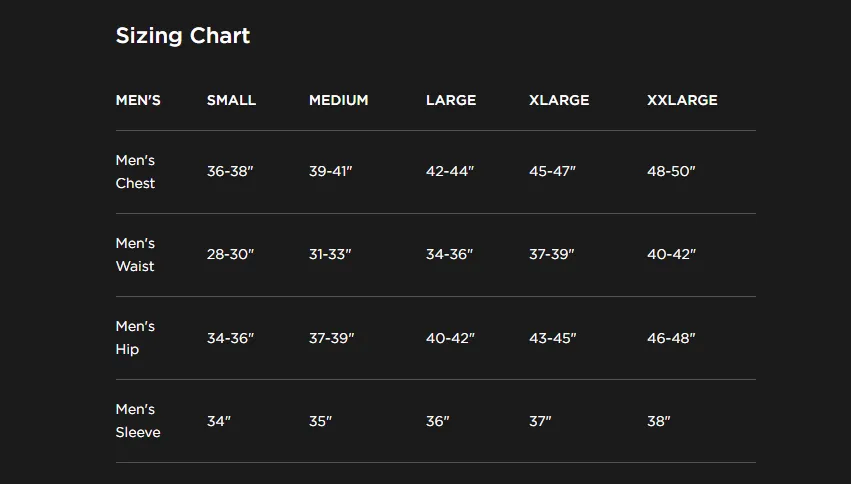Screen dimensions: 851x484
Task: Select the Men's Sleeve row label
Action: pos(138,421)
